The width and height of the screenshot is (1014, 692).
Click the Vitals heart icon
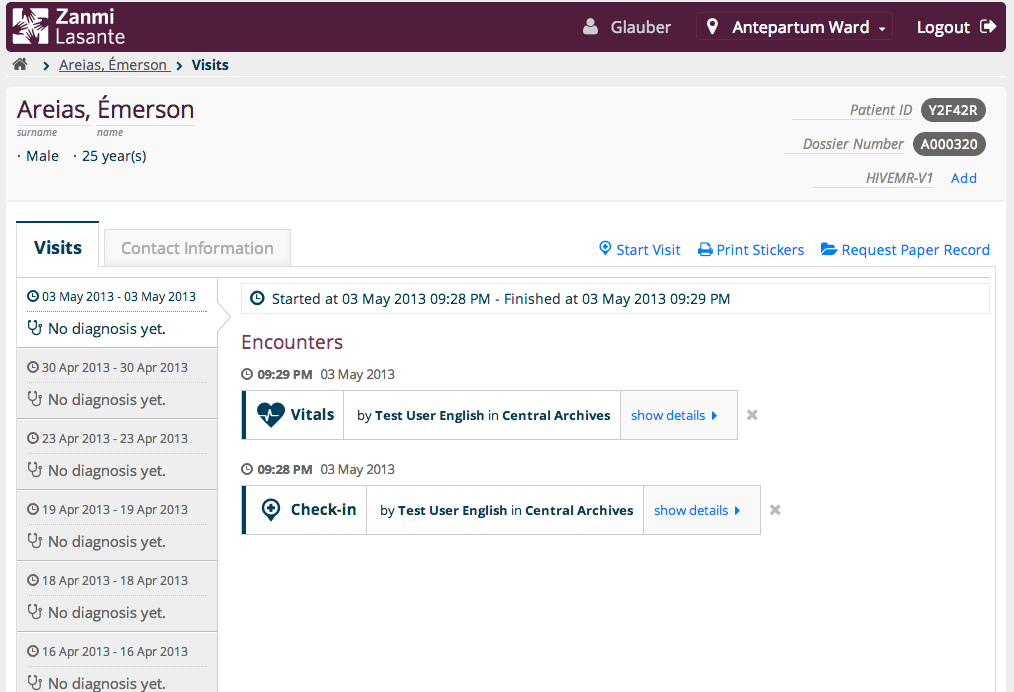click(271, 415)
